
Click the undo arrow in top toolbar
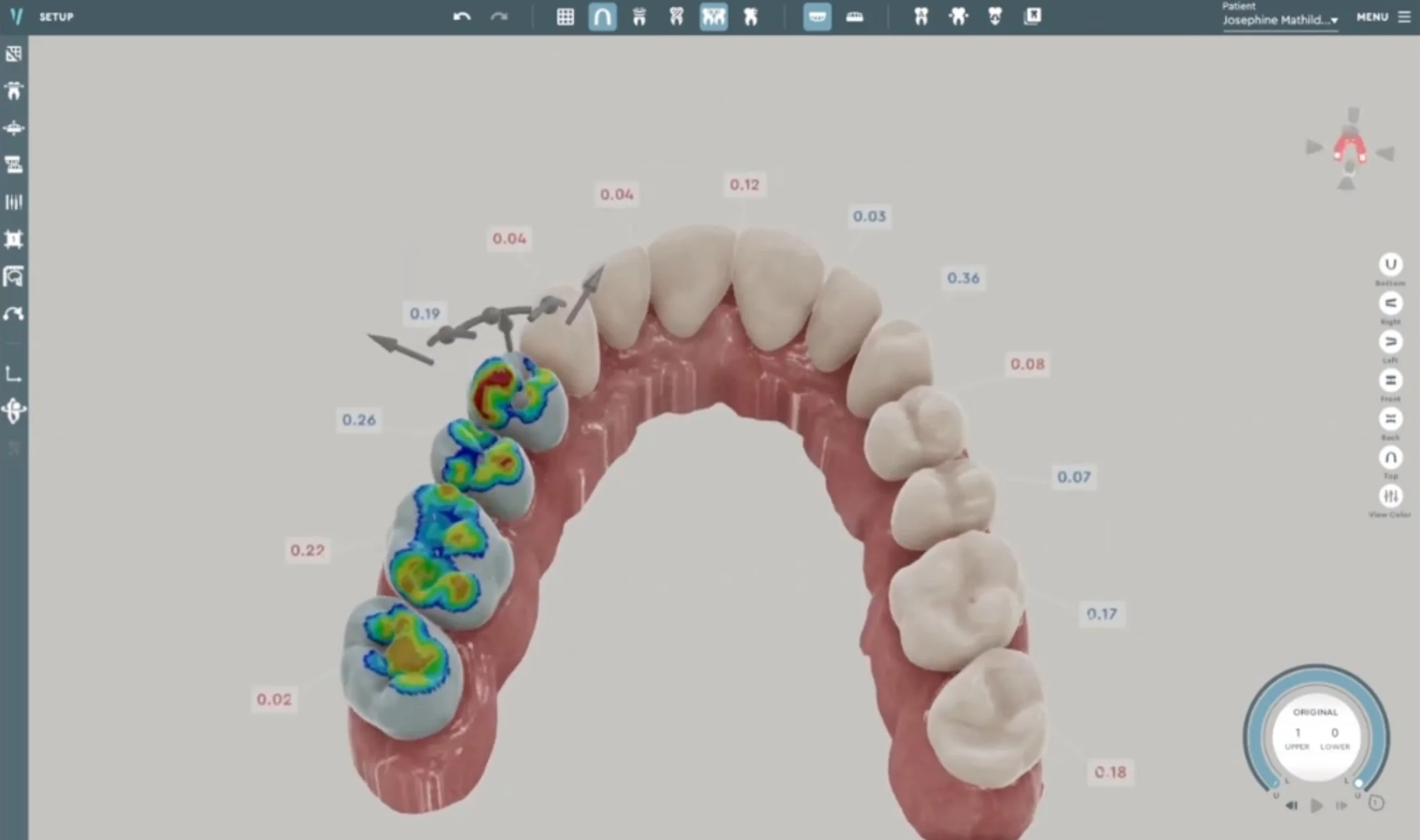coord(462,17)
